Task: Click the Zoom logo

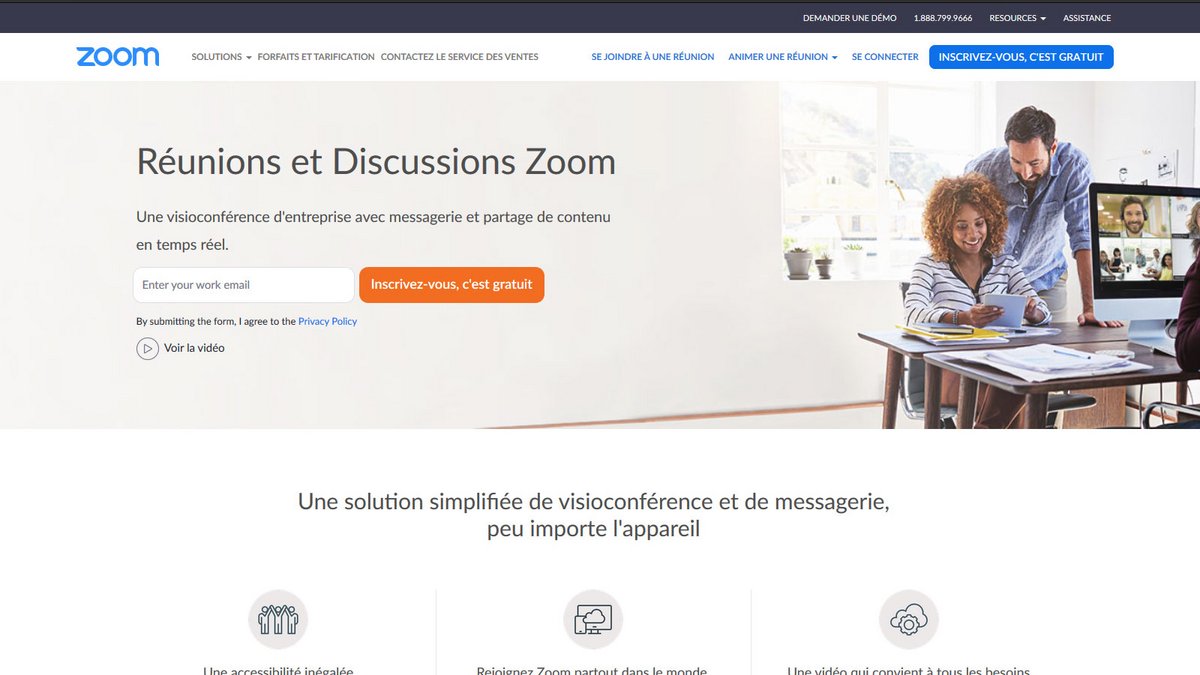Action: [x=117, y=57]
